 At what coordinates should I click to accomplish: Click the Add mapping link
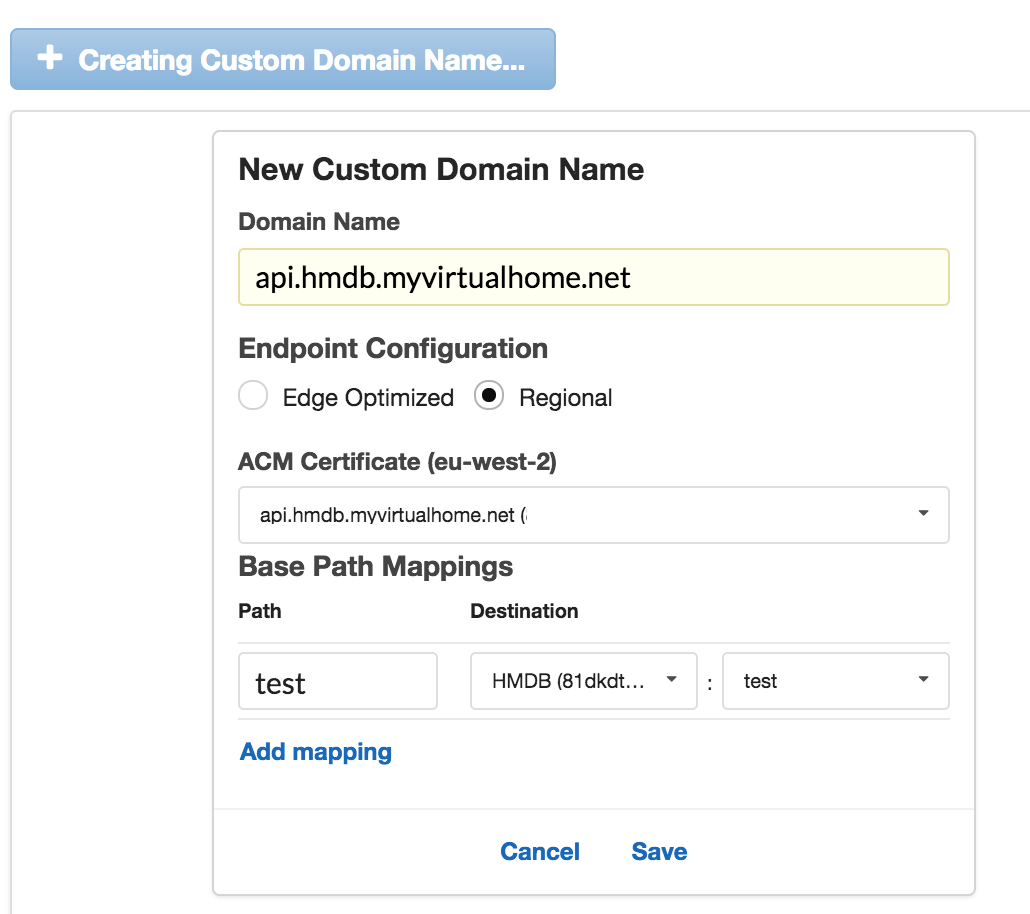point(316,752)
